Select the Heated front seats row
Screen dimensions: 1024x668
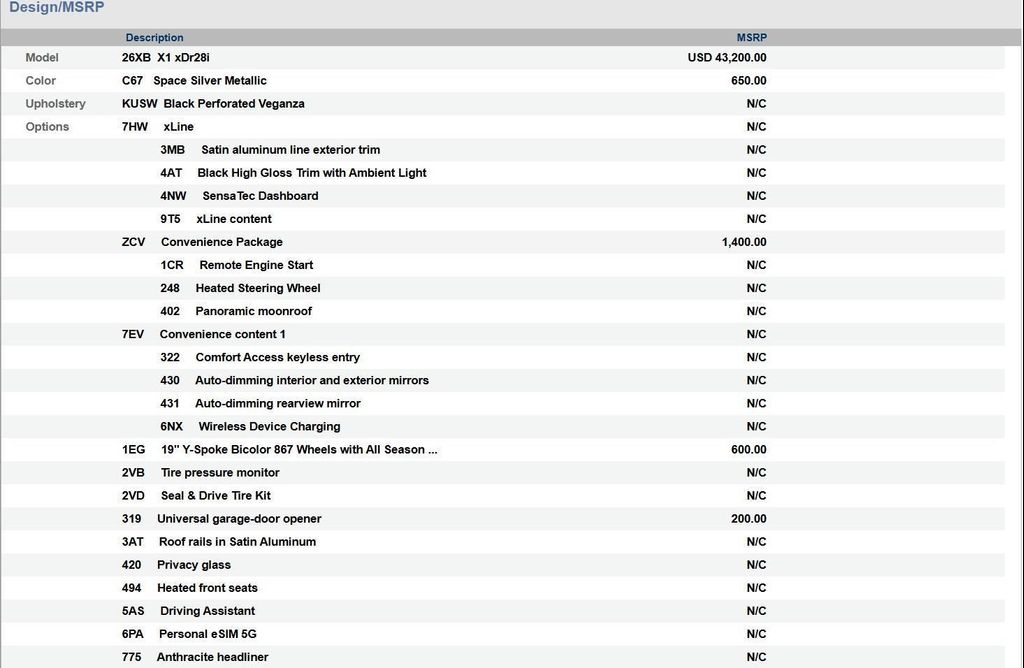click(206, 588)
